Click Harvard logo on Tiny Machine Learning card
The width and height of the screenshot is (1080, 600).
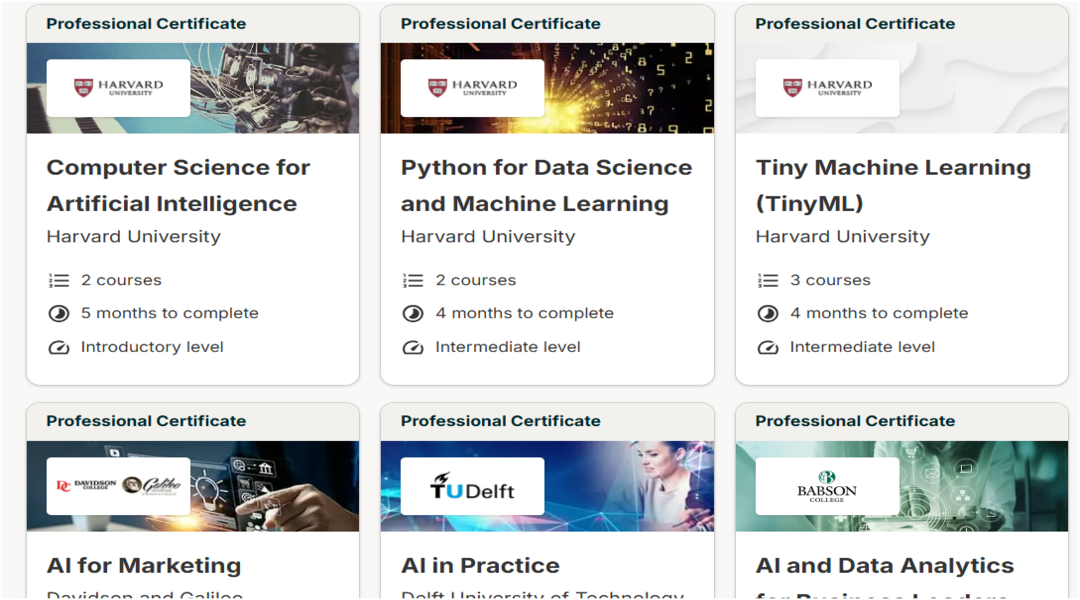827,88
